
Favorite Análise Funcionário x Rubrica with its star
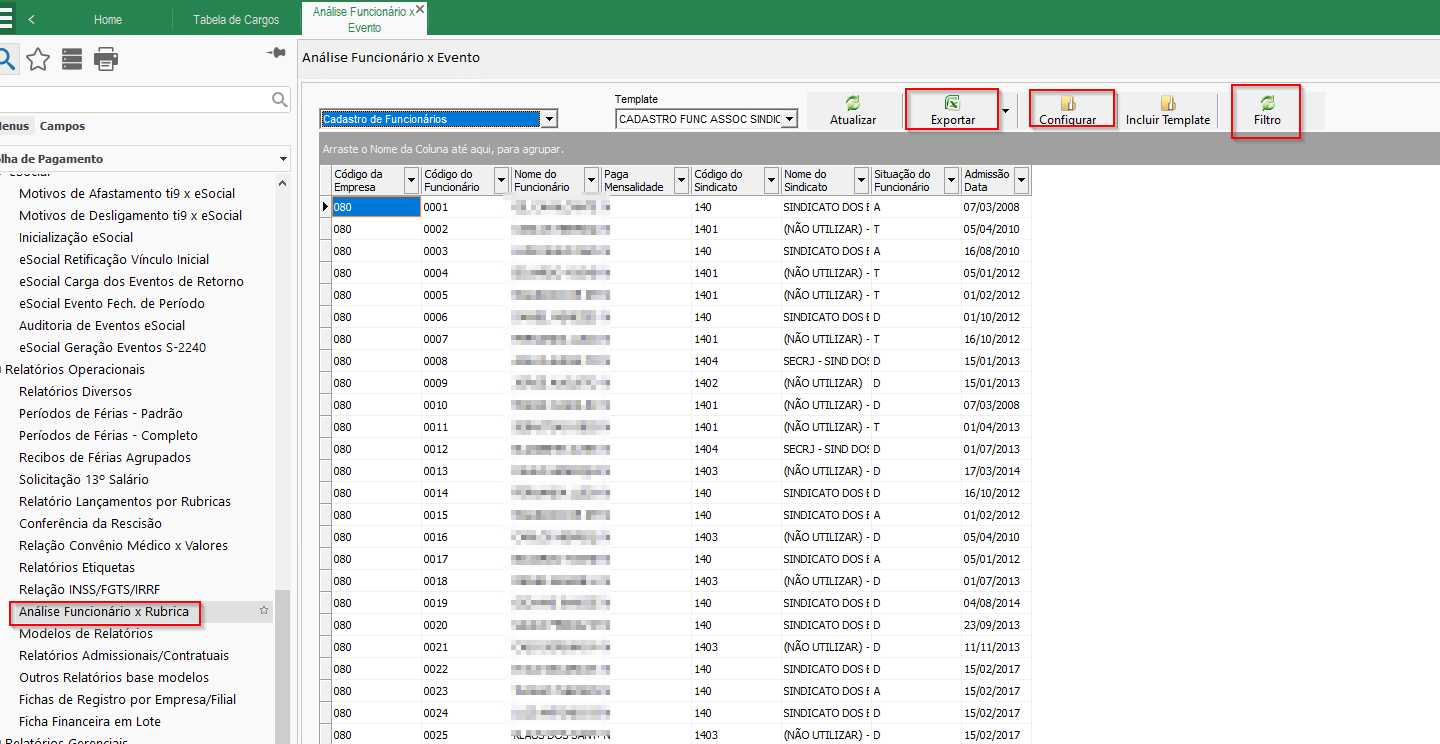click(264, 610)
